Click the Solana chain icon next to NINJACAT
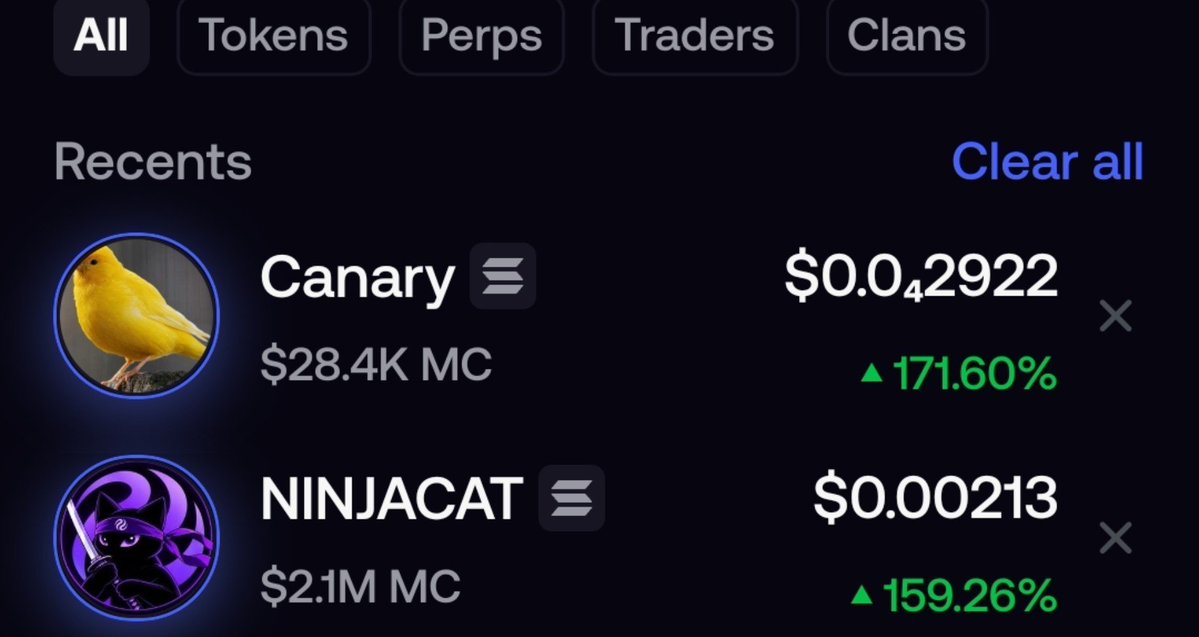The height and width of the screenshot is (637, 1199). click(x=571, y=498)
